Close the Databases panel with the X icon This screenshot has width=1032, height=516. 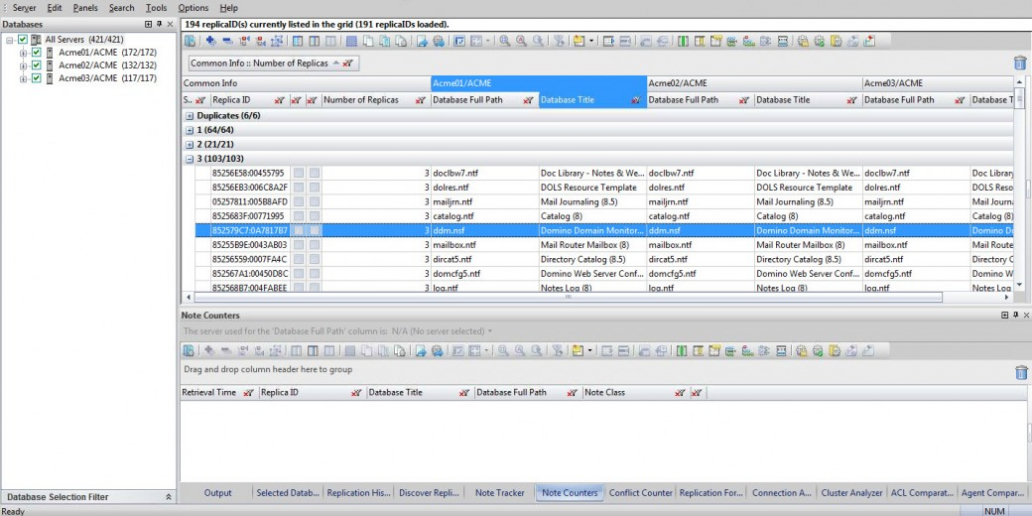point(170,24)
